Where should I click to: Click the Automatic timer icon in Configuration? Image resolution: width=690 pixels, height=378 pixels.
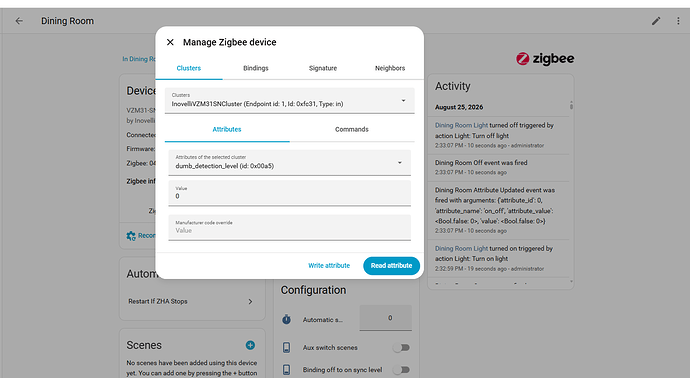(x=286, y=319)
